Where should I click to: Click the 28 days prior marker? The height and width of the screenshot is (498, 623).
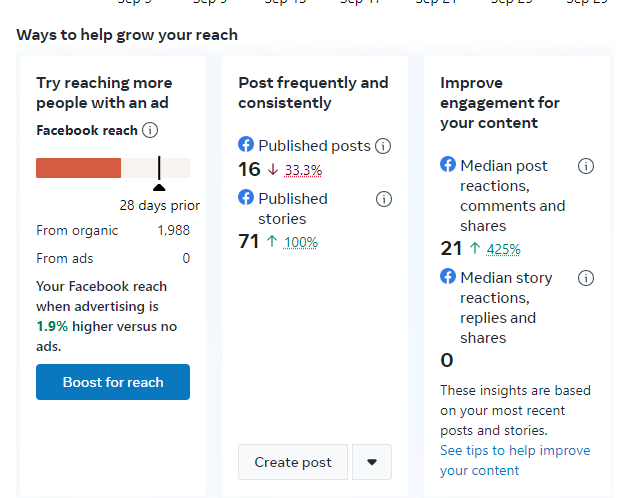[158, 187]
